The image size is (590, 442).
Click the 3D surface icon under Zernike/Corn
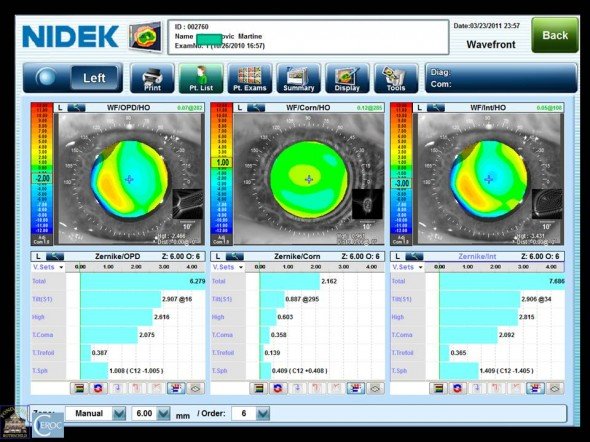tap(375, 388)
